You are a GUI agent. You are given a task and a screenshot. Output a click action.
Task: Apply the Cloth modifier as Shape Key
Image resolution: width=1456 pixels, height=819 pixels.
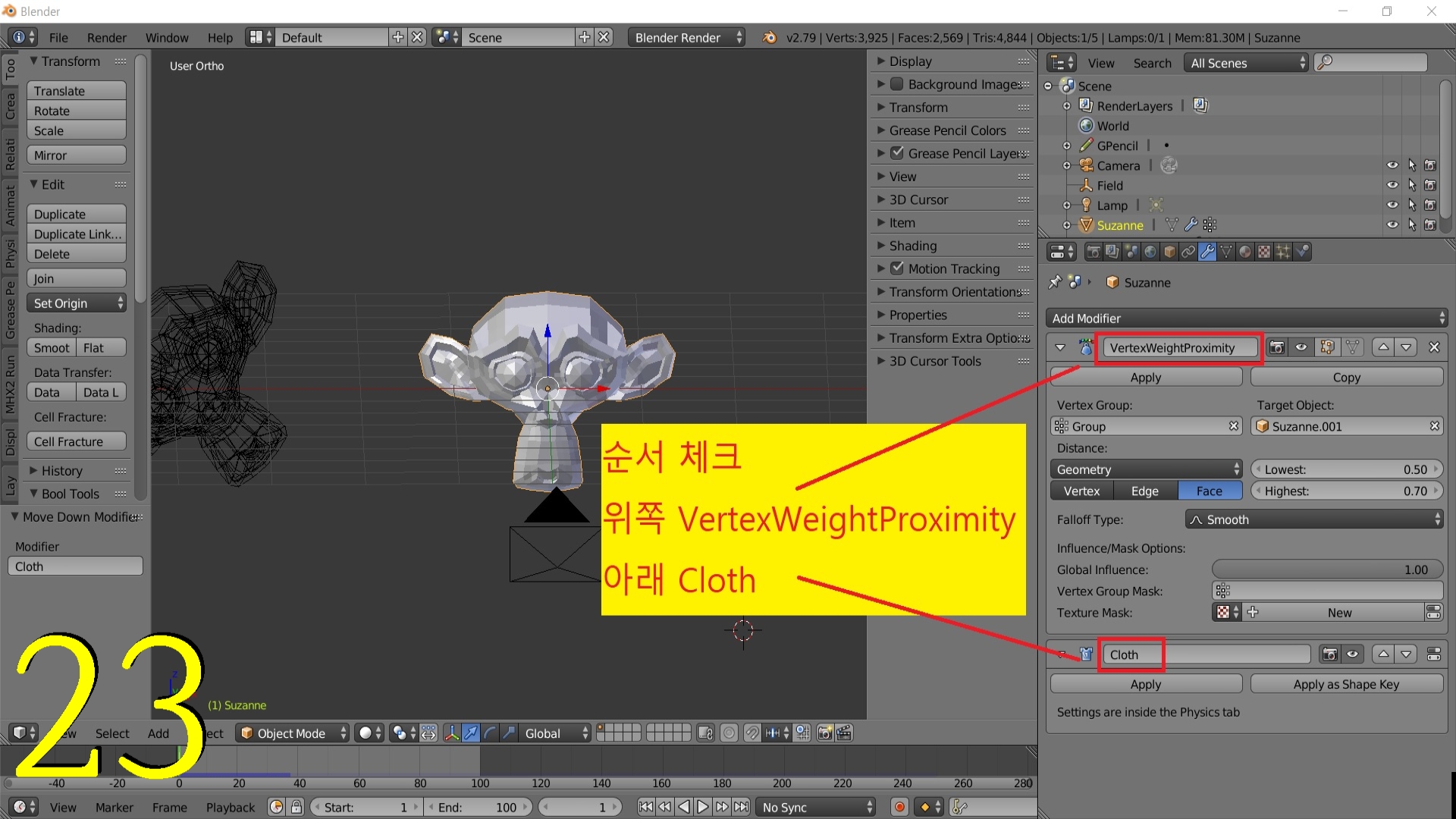tap(1346, 684)
